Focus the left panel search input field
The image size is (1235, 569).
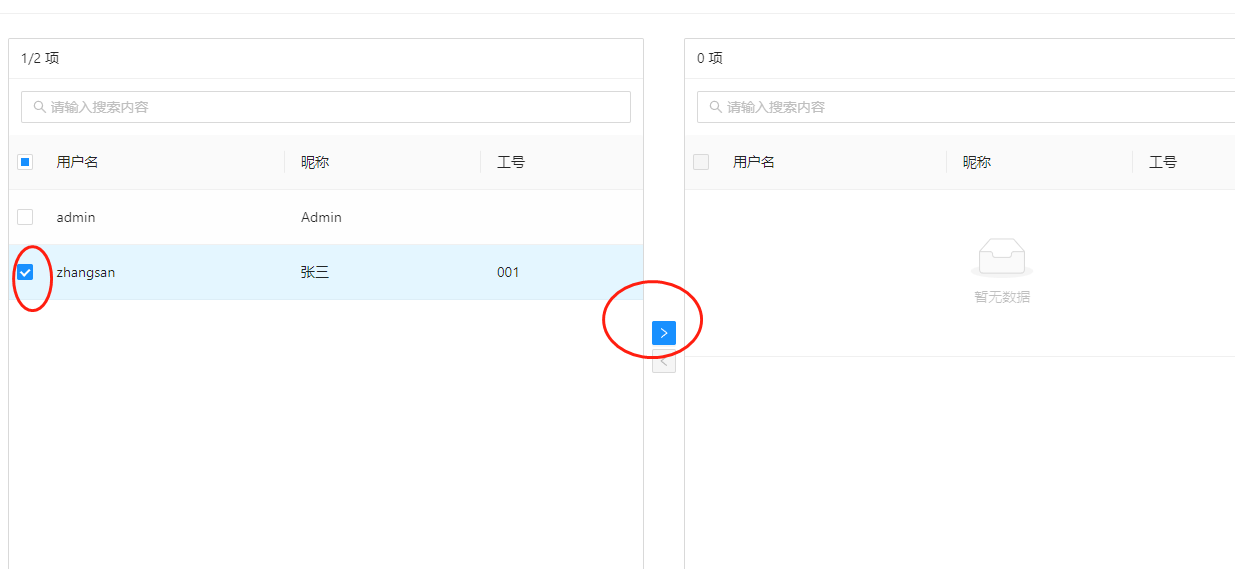coord(330,107)
